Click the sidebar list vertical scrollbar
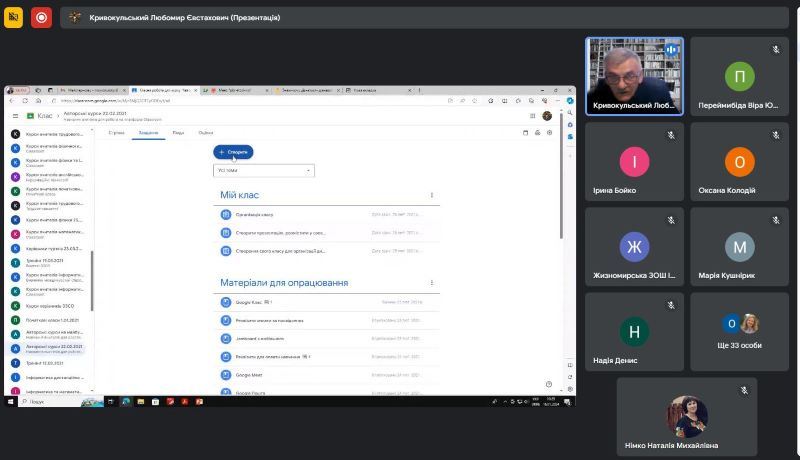The height and width of the screenshot is (460, 800). pyautogui.click(x=92, y=280)
